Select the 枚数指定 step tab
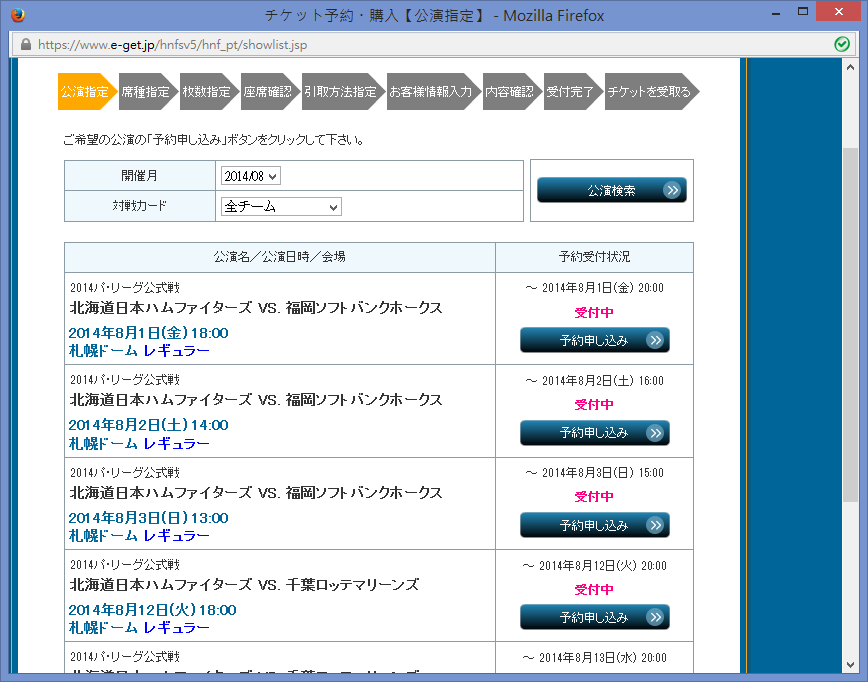 tap(209, 91)
